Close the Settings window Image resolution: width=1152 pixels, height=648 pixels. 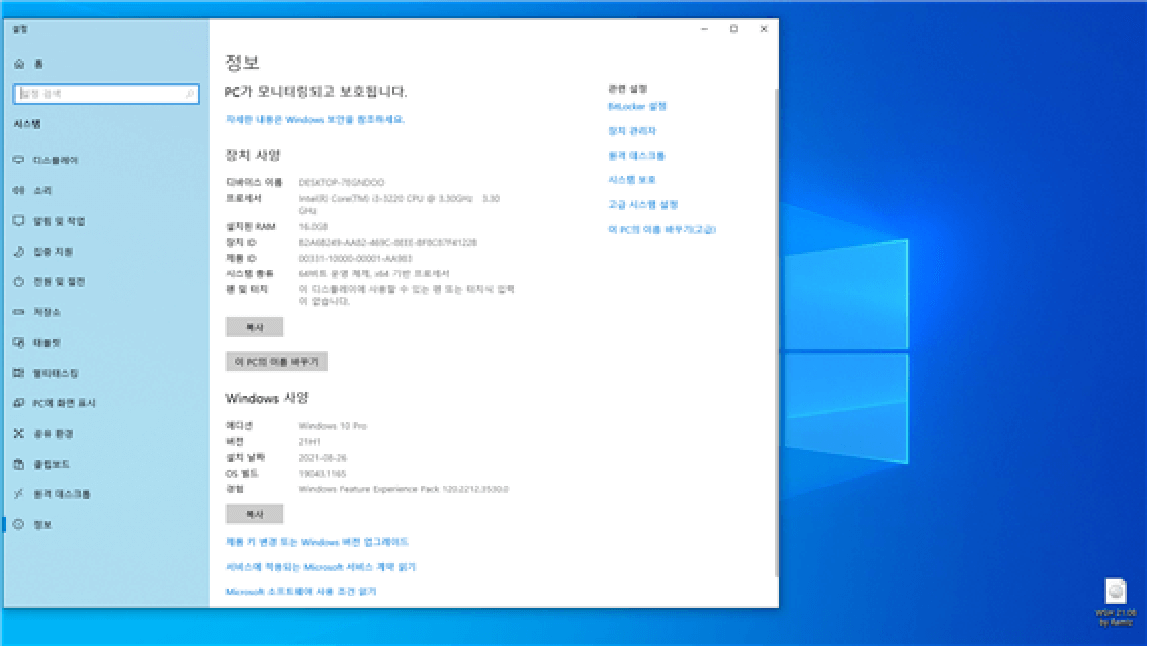pyautogui.click(x=766, y=29)
